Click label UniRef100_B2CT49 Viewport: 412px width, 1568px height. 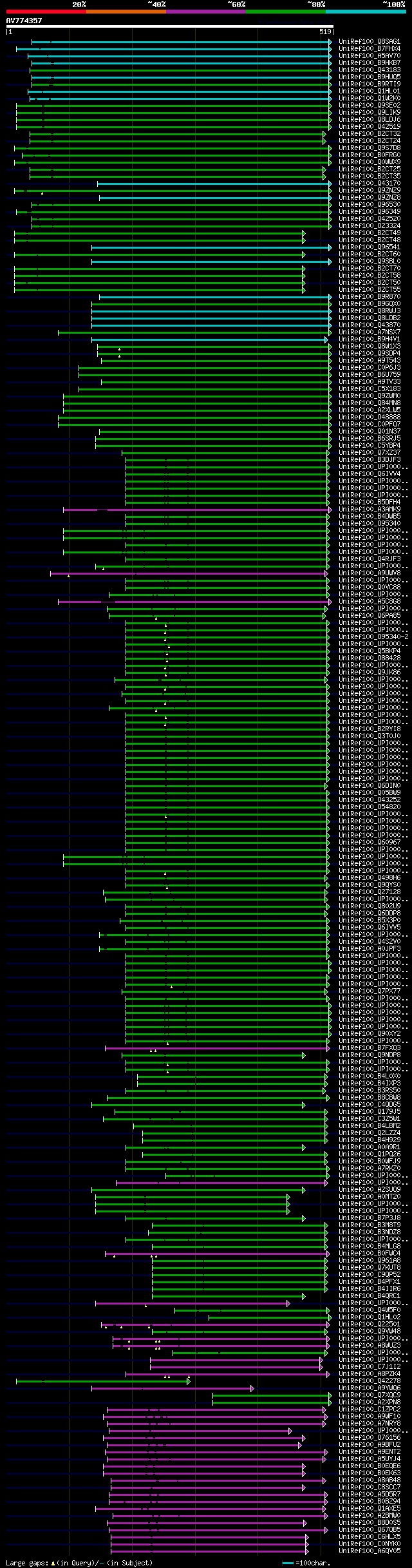tap(370, 233)
